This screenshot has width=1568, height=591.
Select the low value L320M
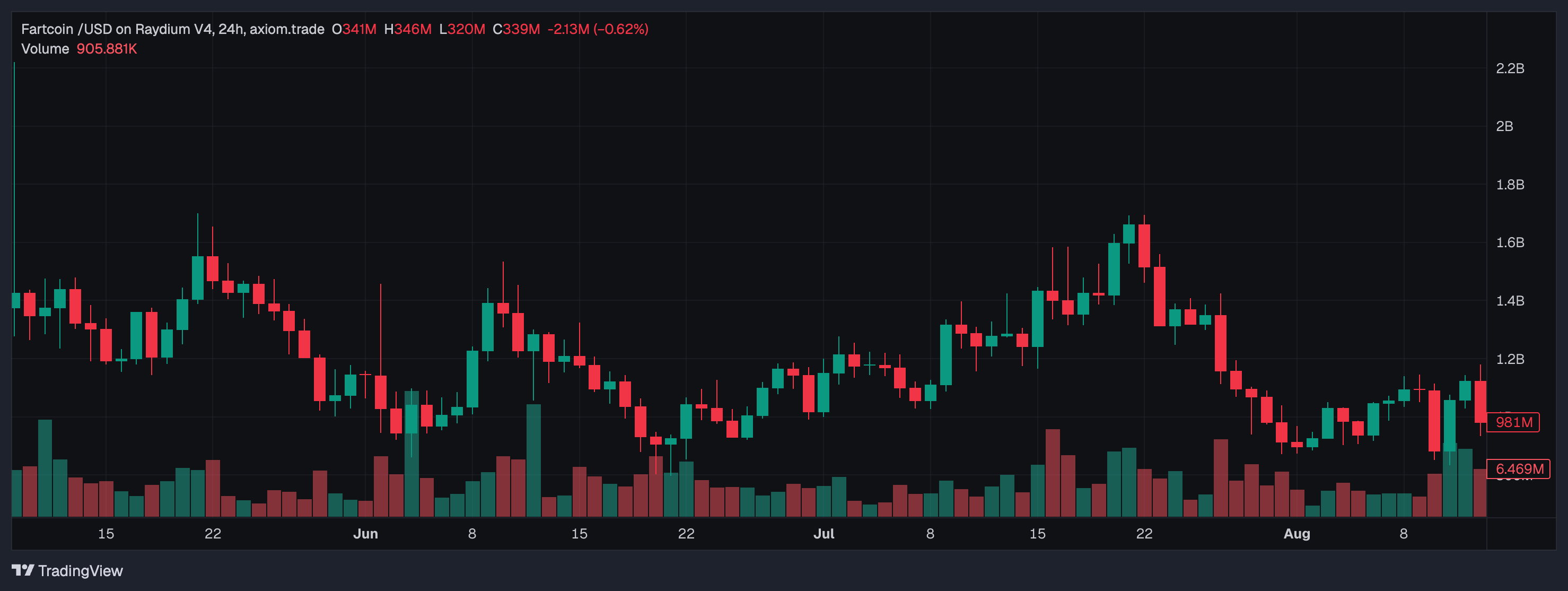pyautogui.click(x=461, y=29)
